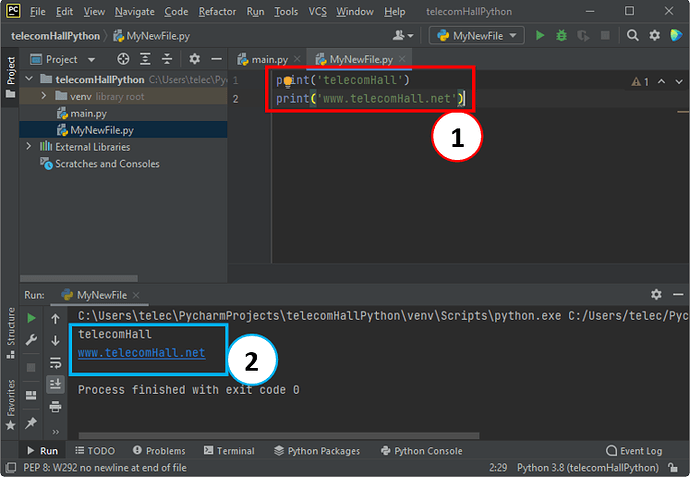This screenshot has width=690, height=477.
Task: Select MyNewFile.py in the project tree
Action: pos(95,130)
